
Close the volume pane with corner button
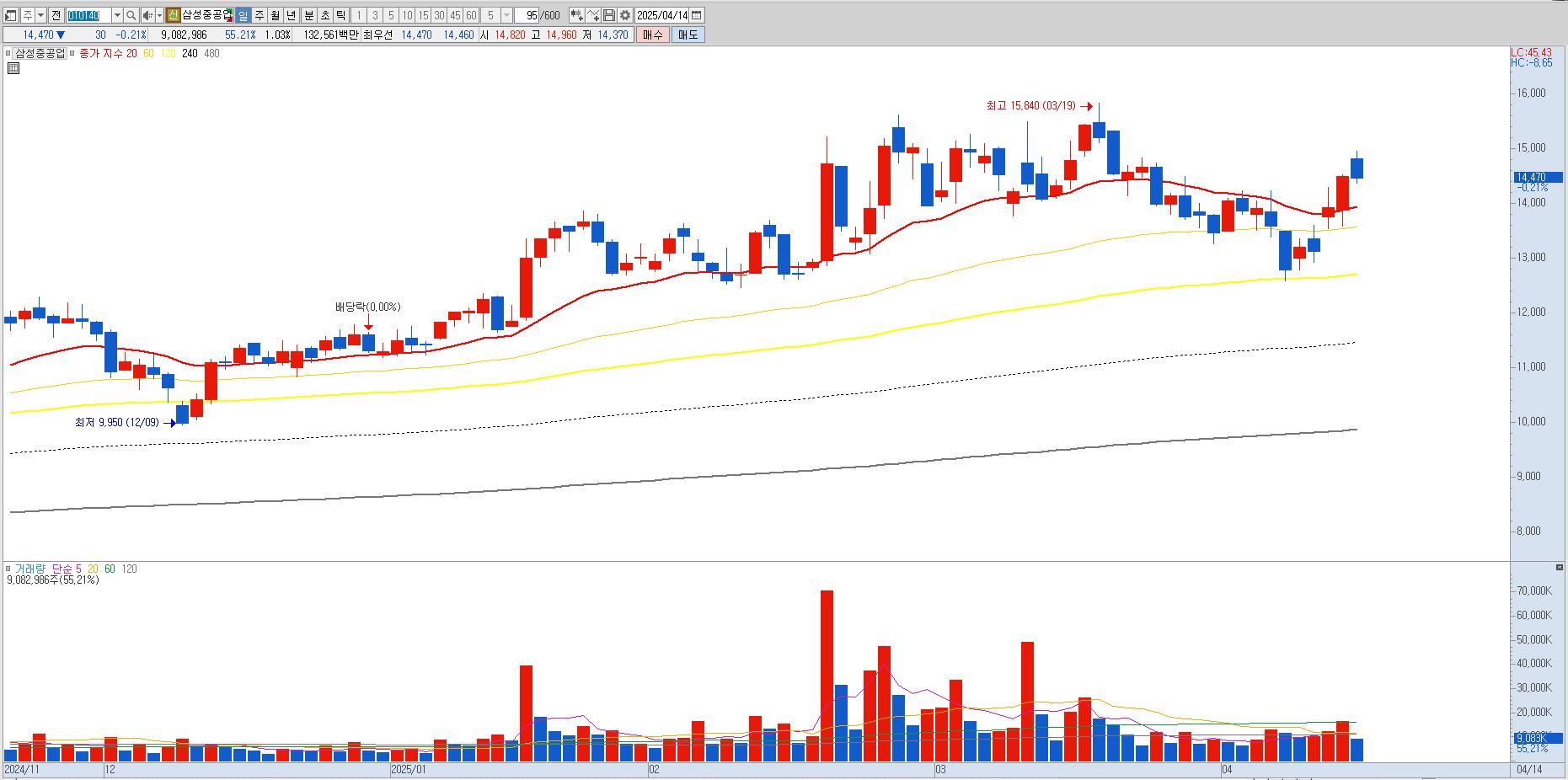[1560, 567]
